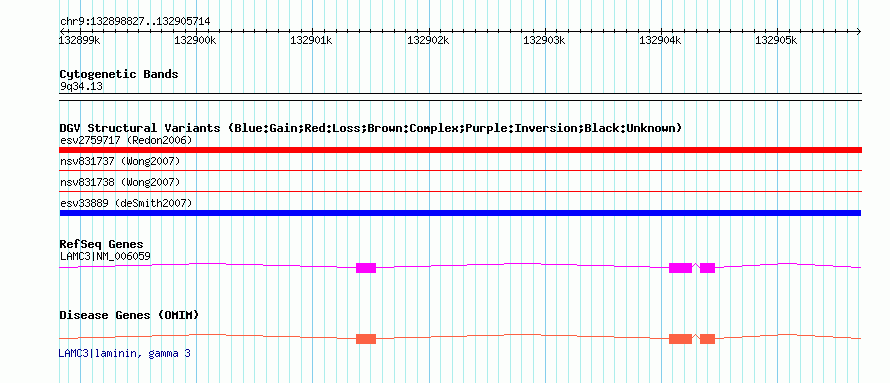Click the thick red esv2759717 loss bar
This screenshot has width=890, height=383.
click(x=460, y=150)
